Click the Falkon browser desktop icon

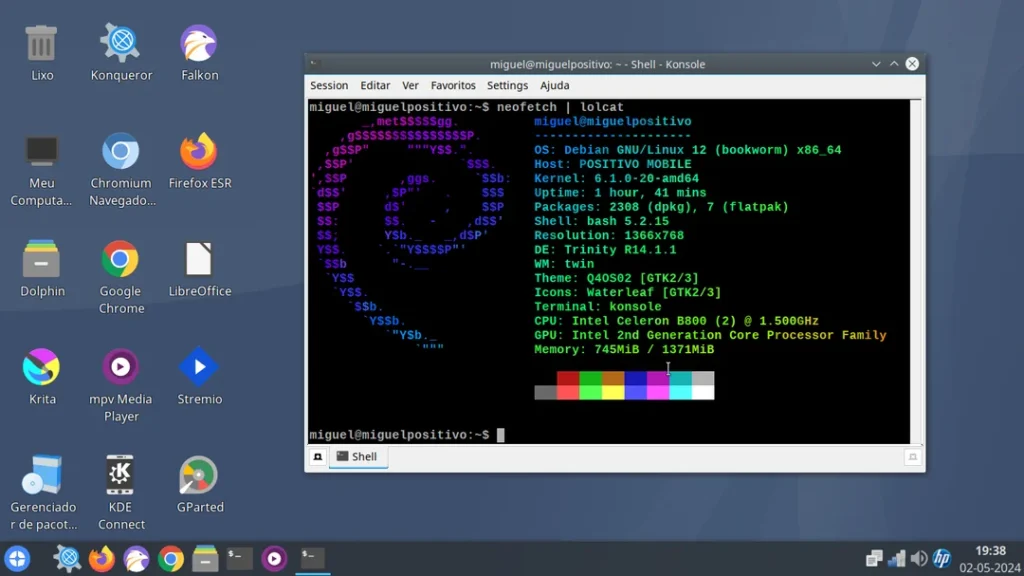pyautogui.click(x=199, y=43)
